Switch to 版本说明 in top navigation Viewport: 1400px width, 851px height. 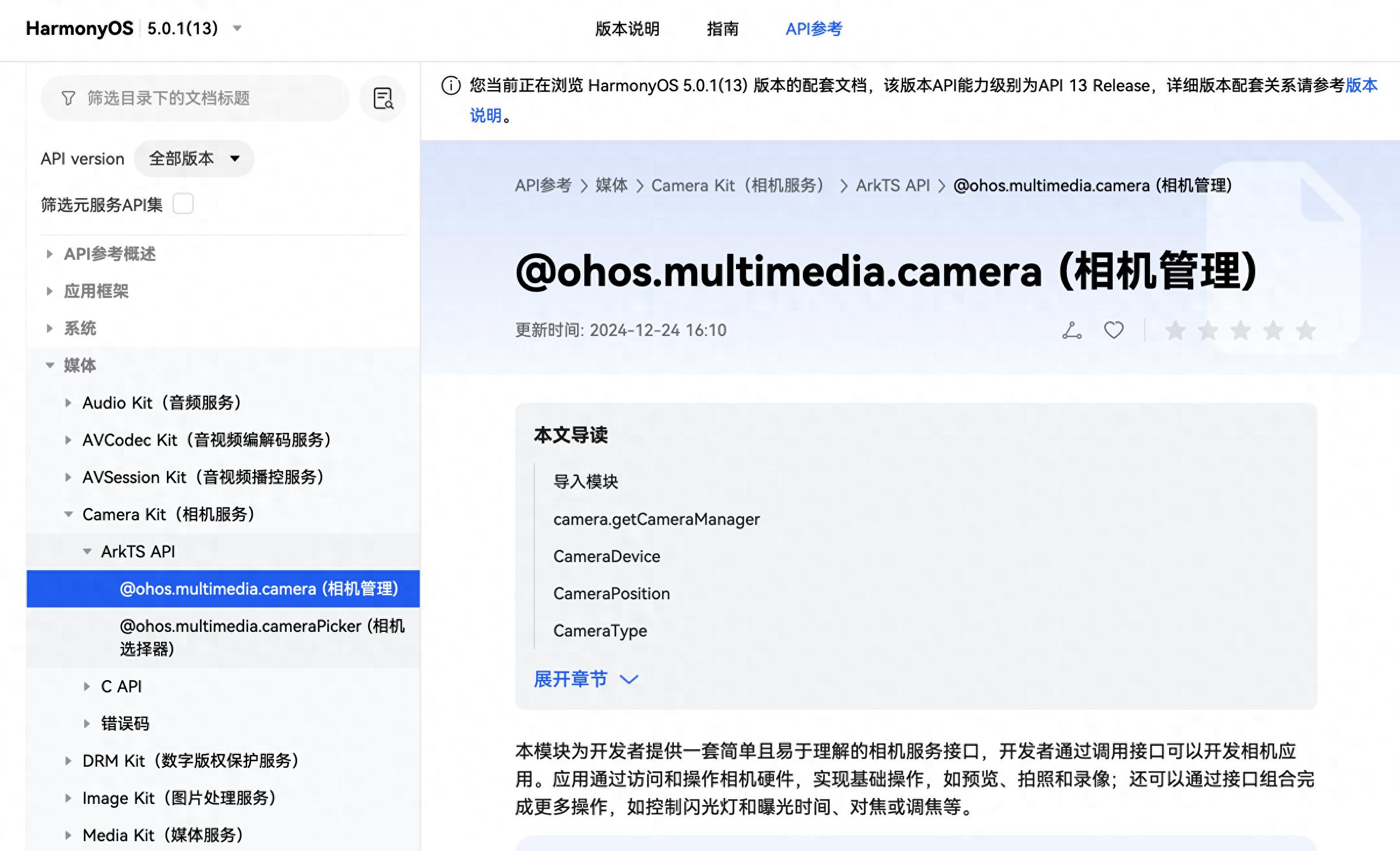tap(626, 29)
